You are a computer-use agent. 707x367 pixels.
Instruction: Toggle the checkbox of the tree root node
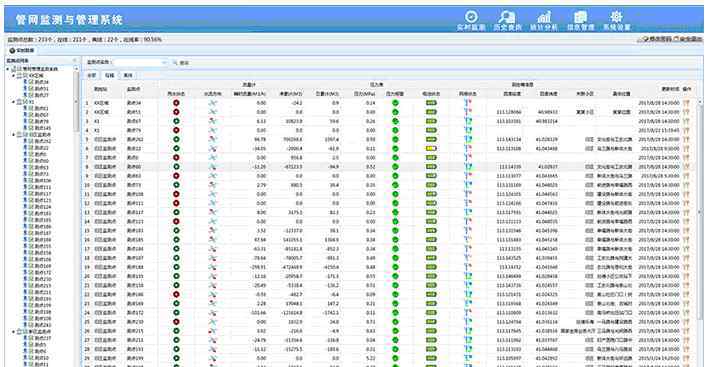[20, 69]
